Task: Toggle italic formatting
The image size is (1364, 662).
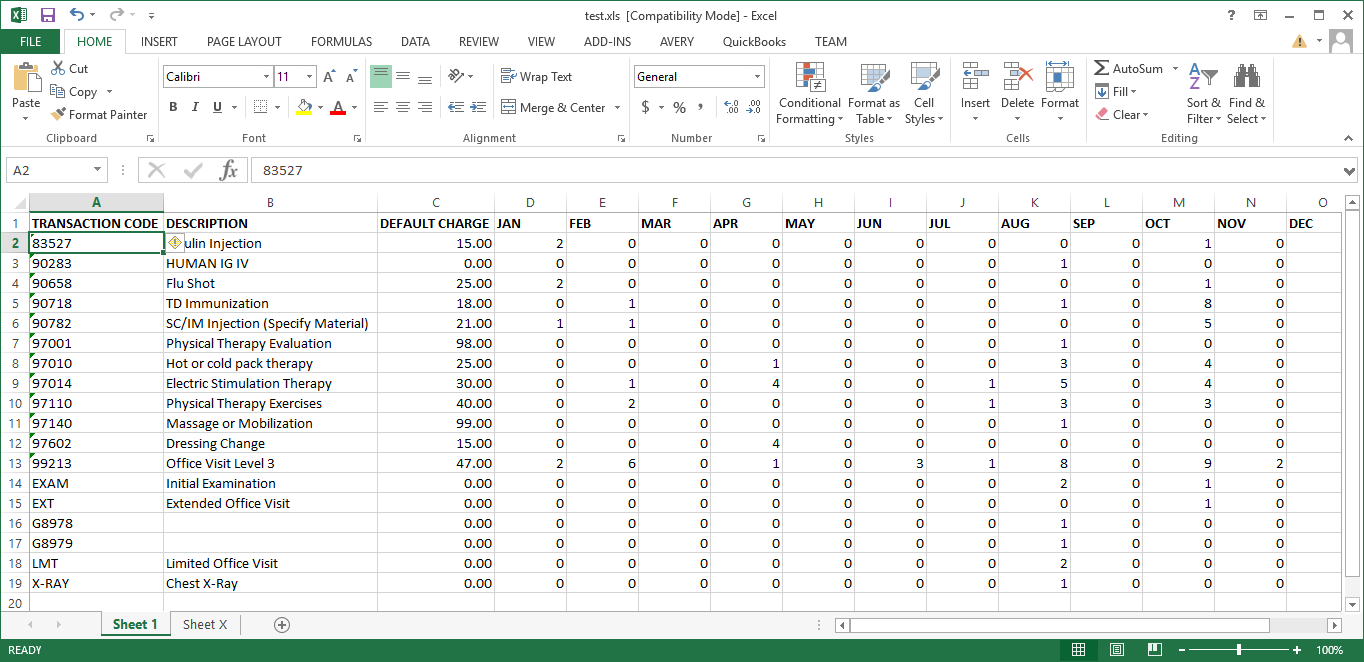Action: (x=194, y=107)
